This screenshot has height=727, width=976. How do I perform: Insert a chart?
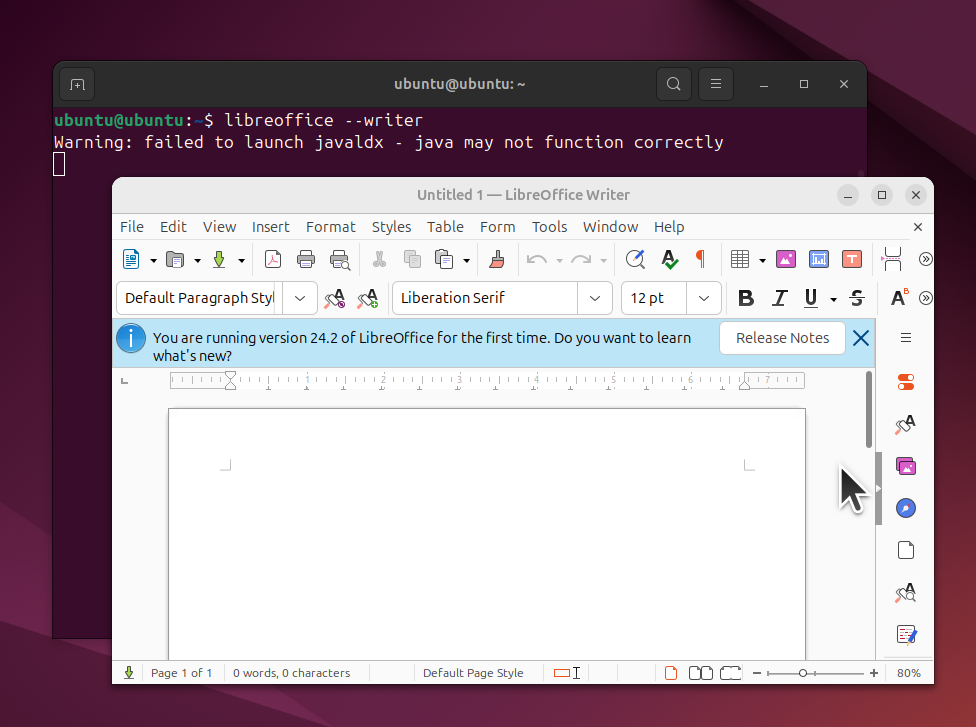[x=819, y=259]
